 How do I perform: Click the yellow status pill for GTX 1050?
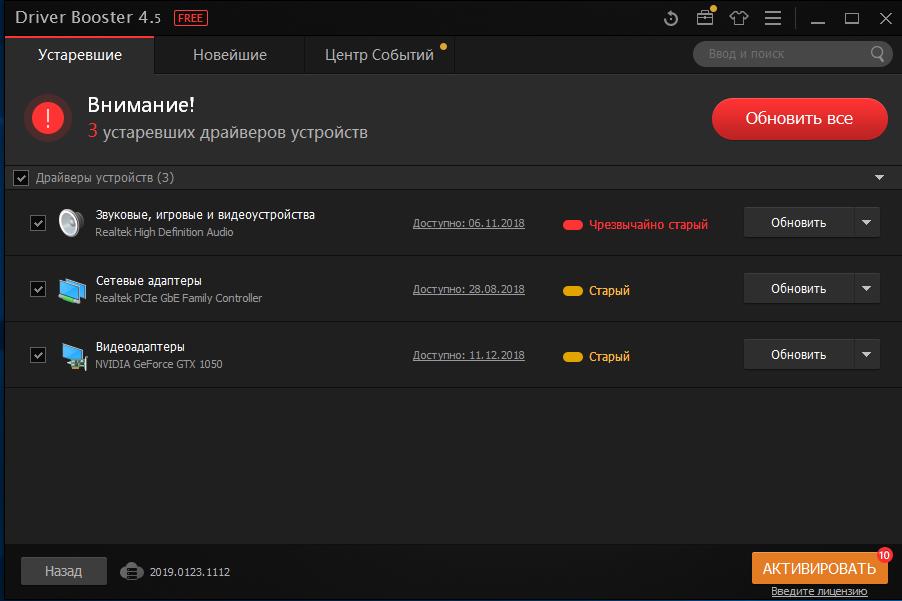click(572, 357)
